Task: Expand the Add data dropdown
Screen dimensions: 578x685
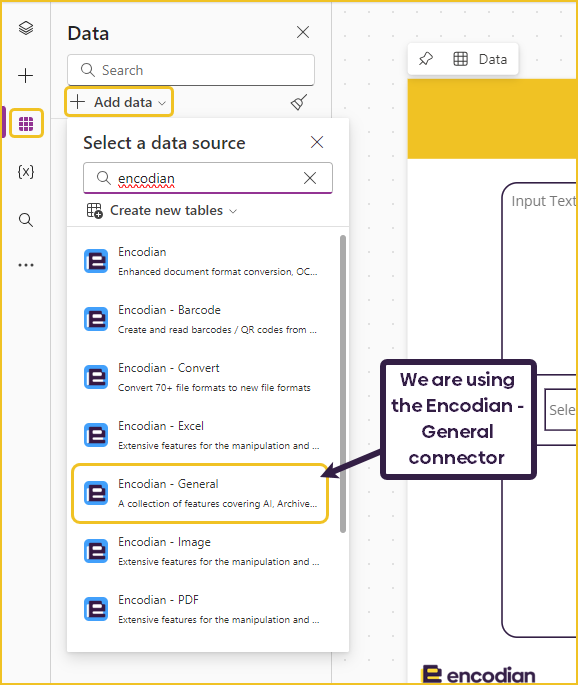Action: coord(119,102)
